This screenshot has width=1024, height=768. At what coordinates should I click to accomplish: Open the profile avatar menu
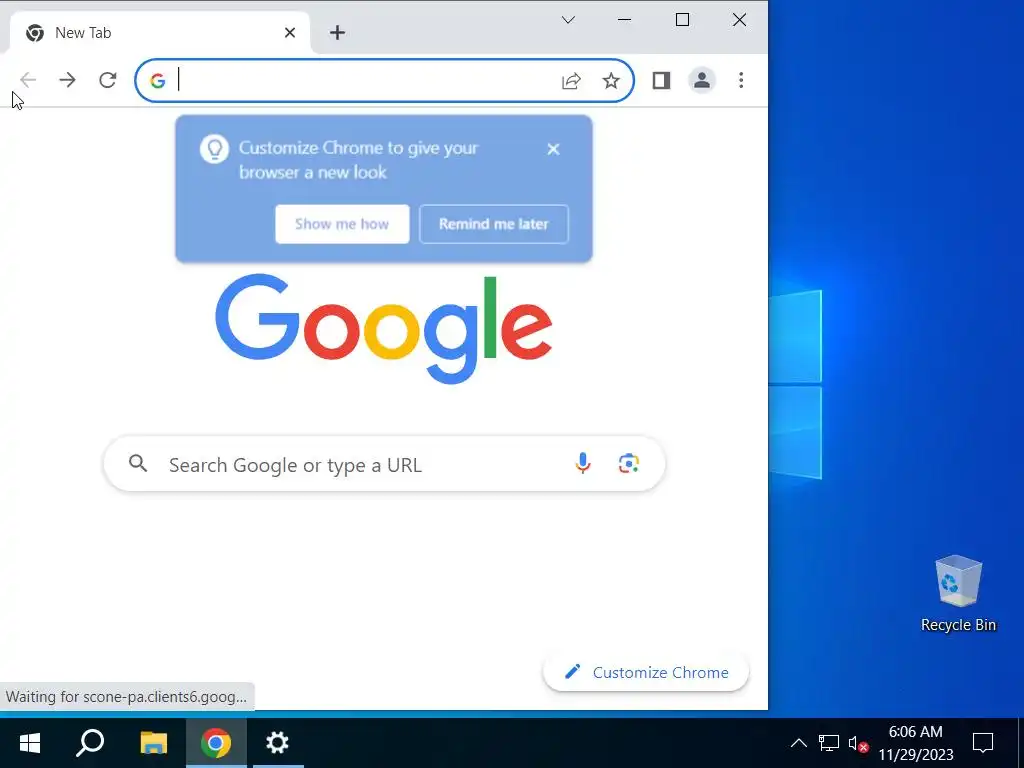[x=702, y=80]
